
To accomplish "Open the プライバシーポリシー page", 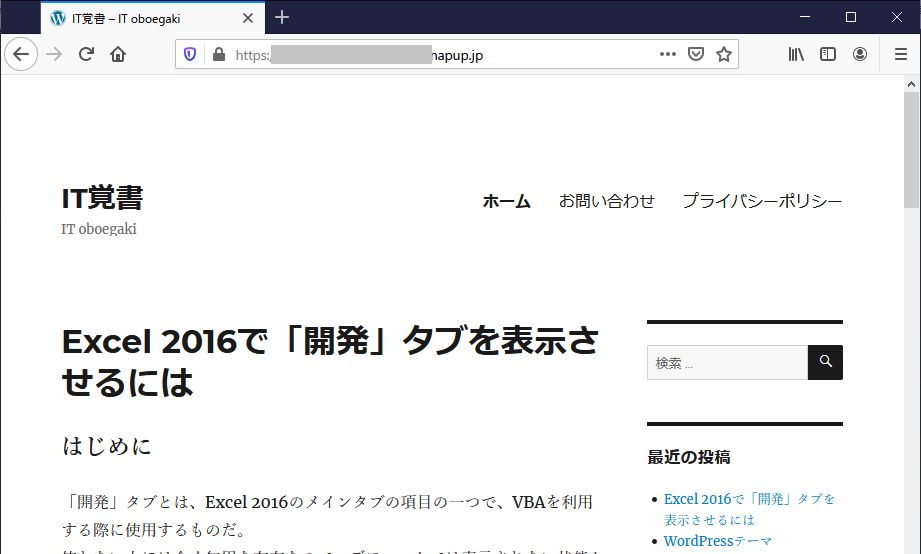I will point(762,201).
